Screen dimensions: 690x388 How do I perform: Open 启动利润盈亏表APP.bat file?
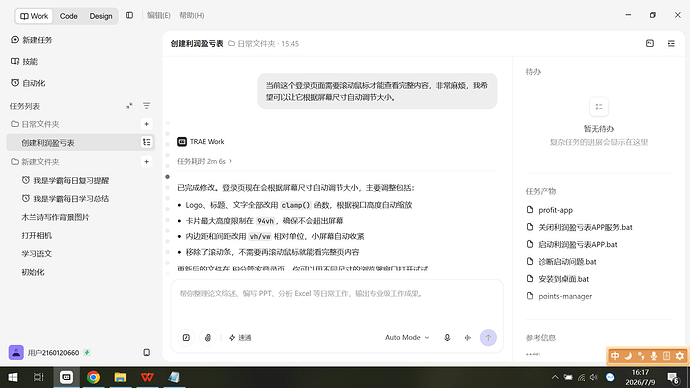572,244
